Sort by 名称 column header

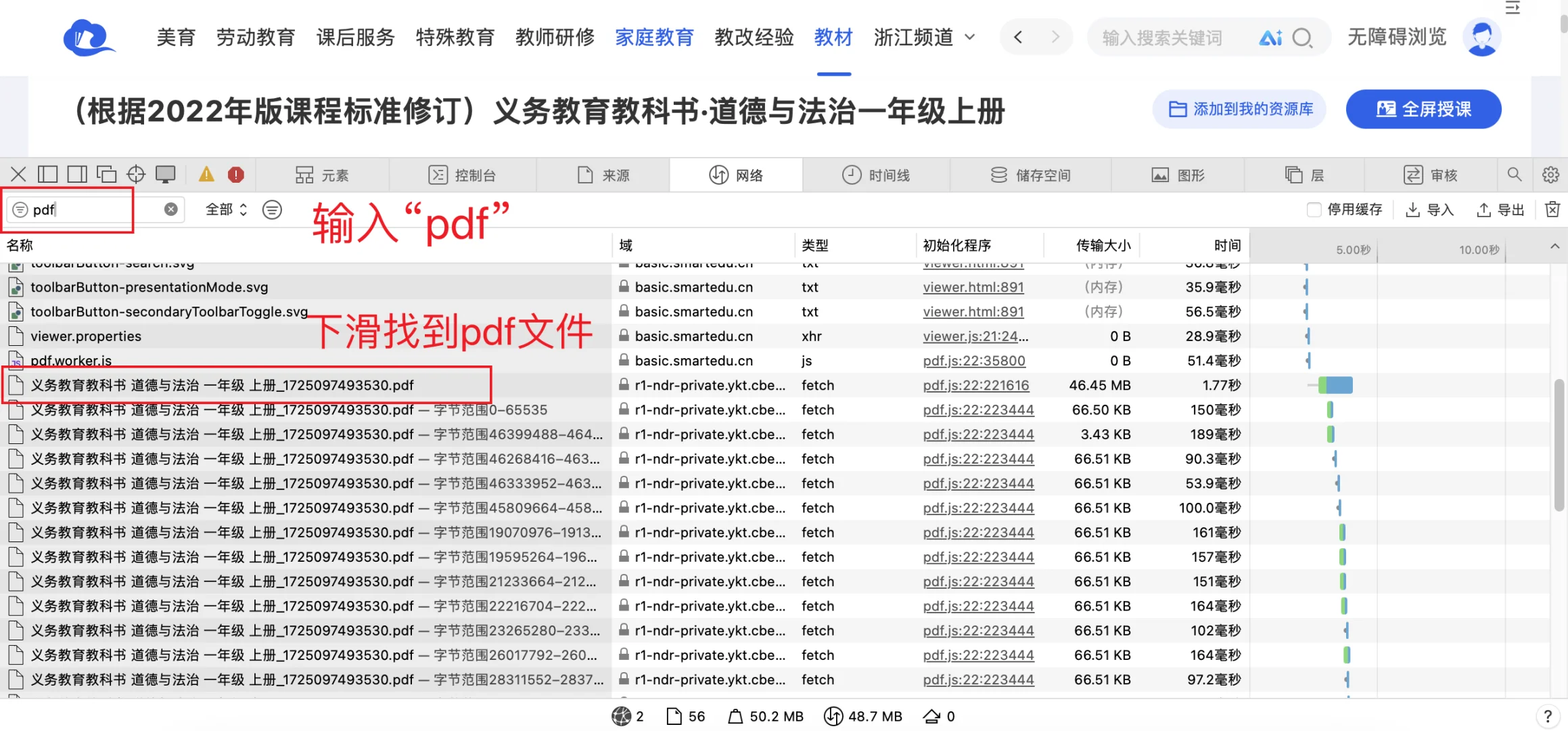click(306, 245)
